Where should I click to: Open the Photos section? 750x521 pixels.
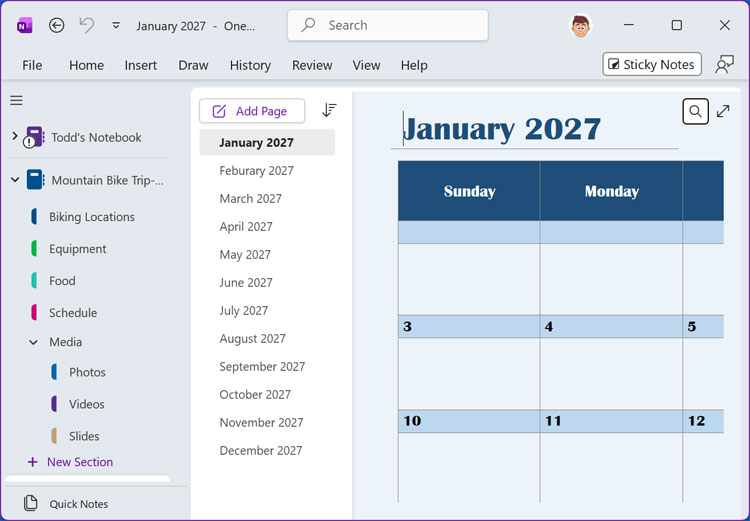tap(87, 372)
